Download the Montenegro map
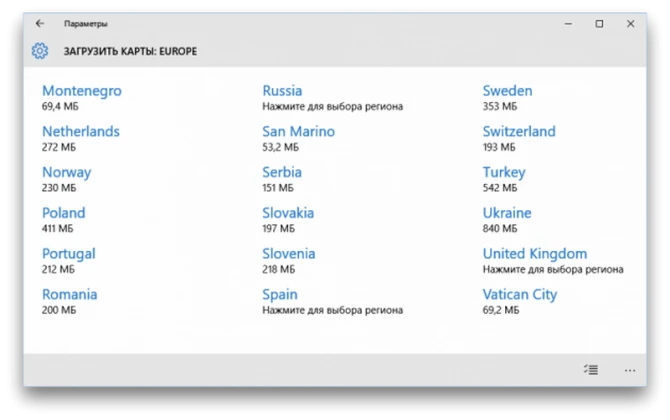The height and width of the screenshot is (420, 670). 82,98
